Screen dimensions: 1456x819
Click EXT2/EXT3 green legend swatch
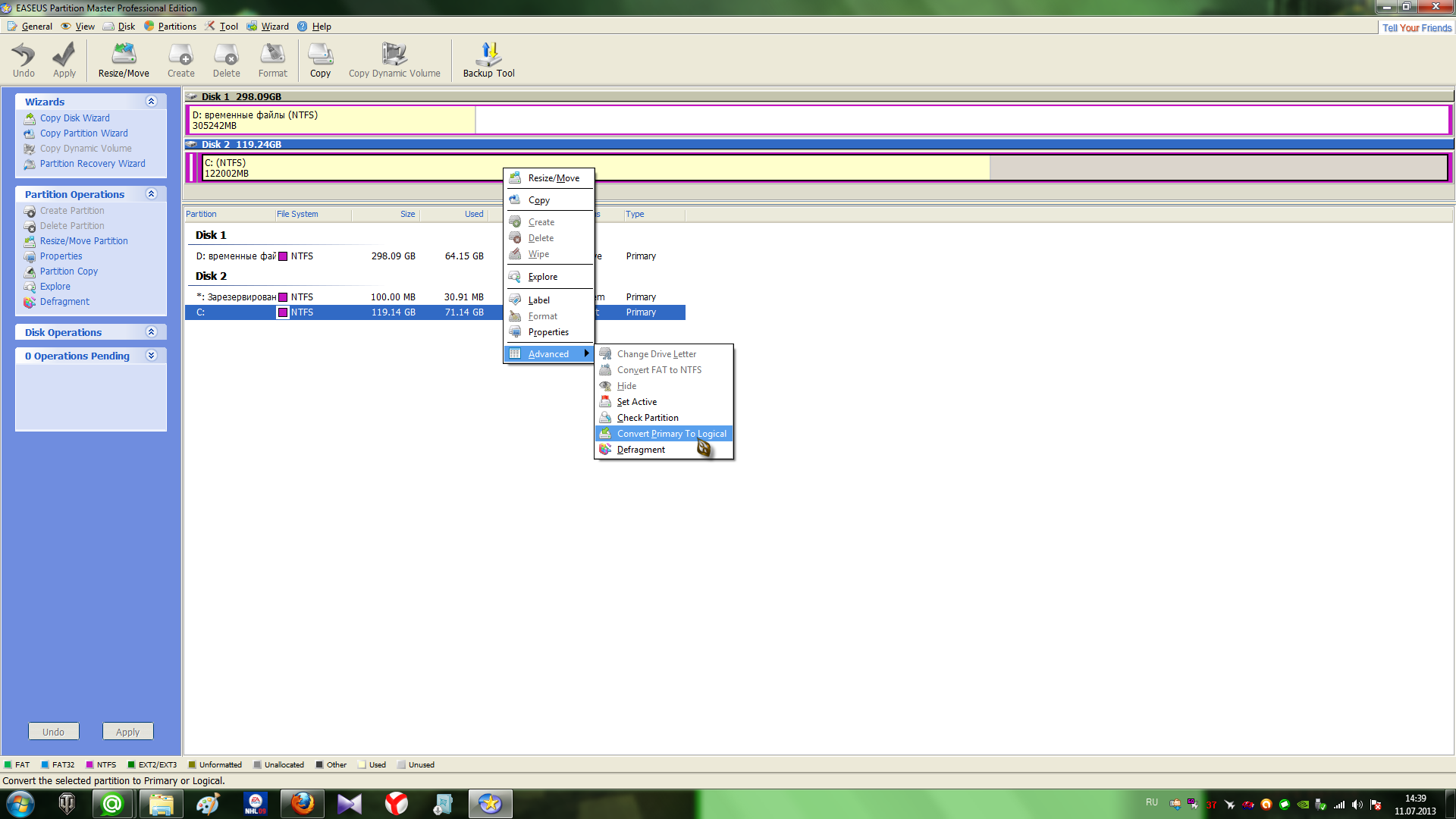tap(131, 765)
